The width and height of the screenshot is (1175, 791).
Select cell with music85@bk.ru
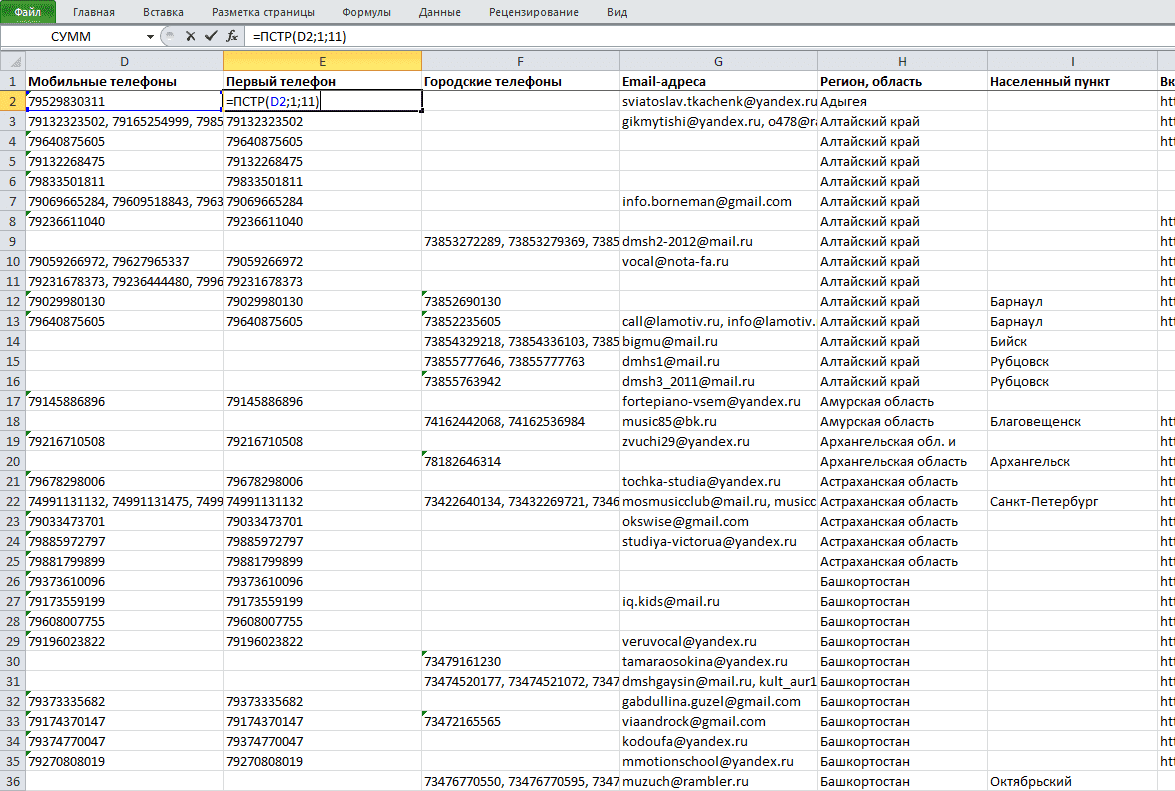coord(718,422)
